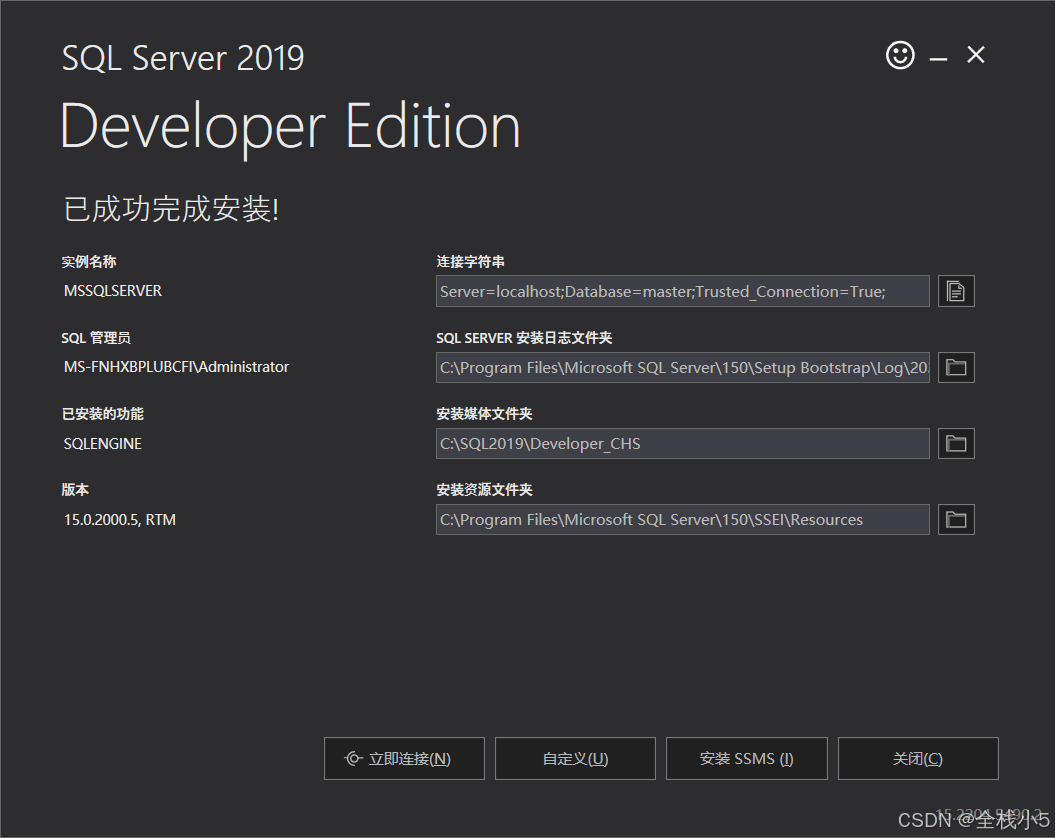Click the SQL SERVER 安装日志文件夹 label
This screenshot has width=1055, height=838.
[524, 338]
